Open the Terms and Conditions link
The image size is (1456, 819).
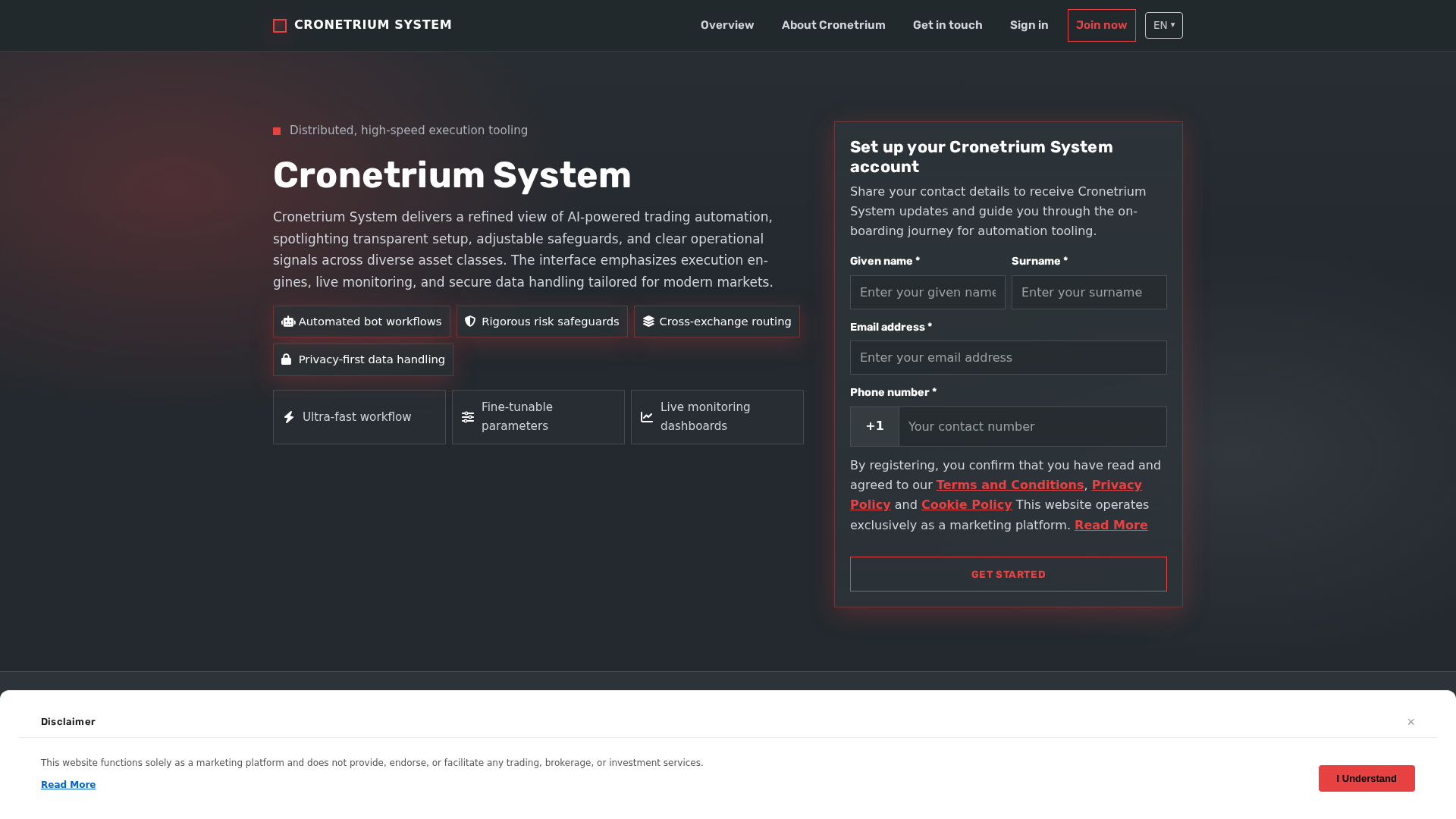[1010, 485]
